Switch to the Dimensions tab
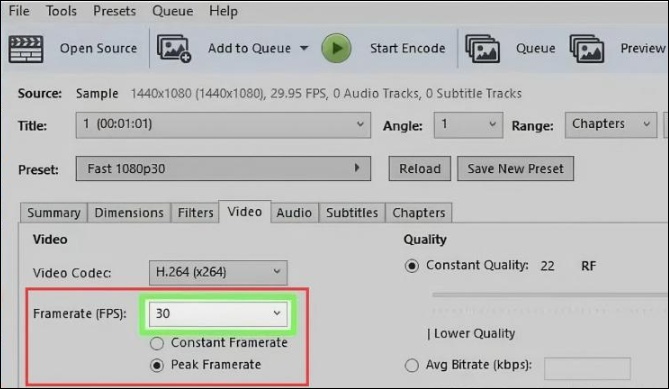 click(129, 212)
